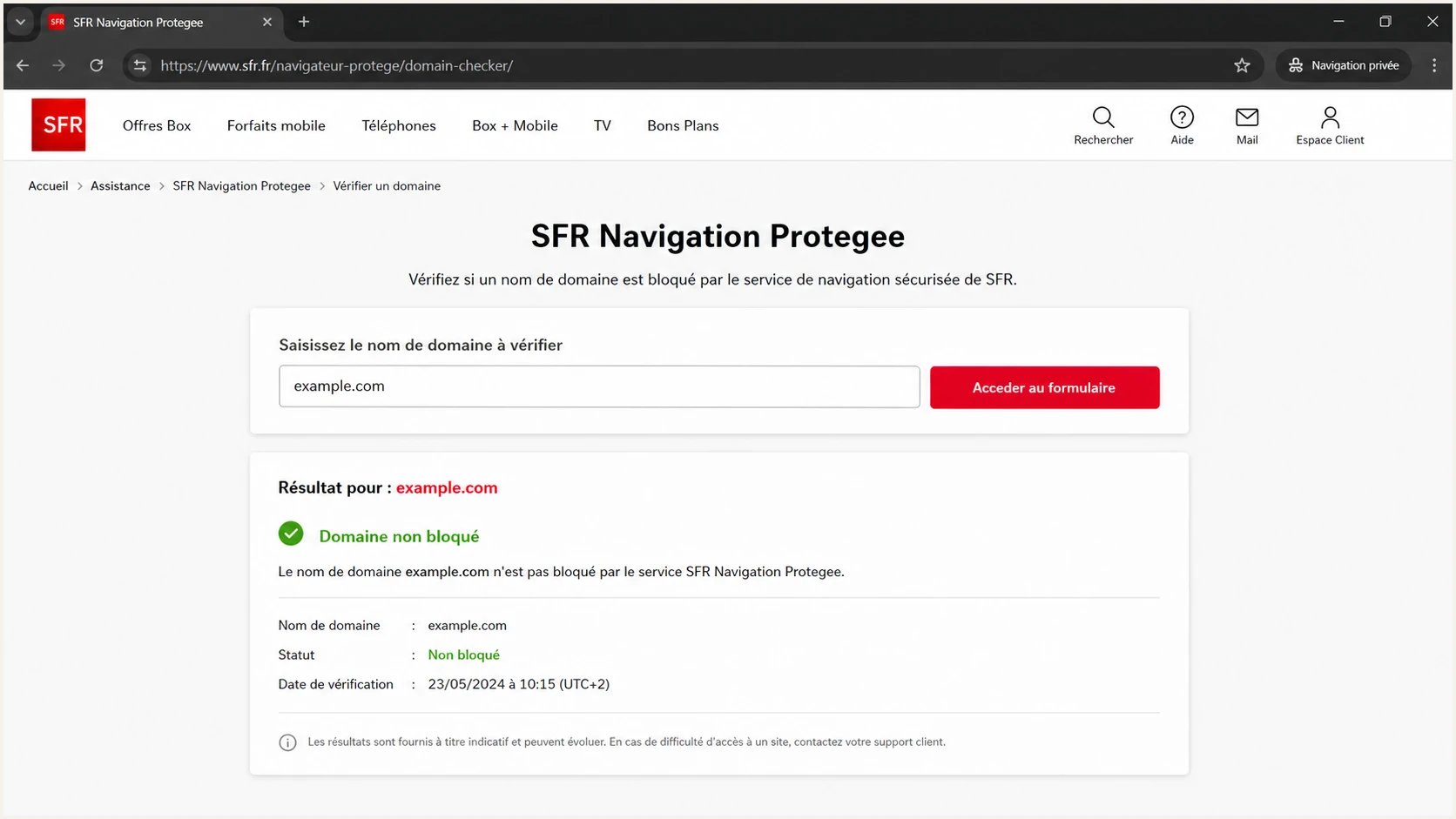This screenshot has height=819, width=1456.
Task: Click the Acceder au formulaire button
Action: click(1044, 387)
